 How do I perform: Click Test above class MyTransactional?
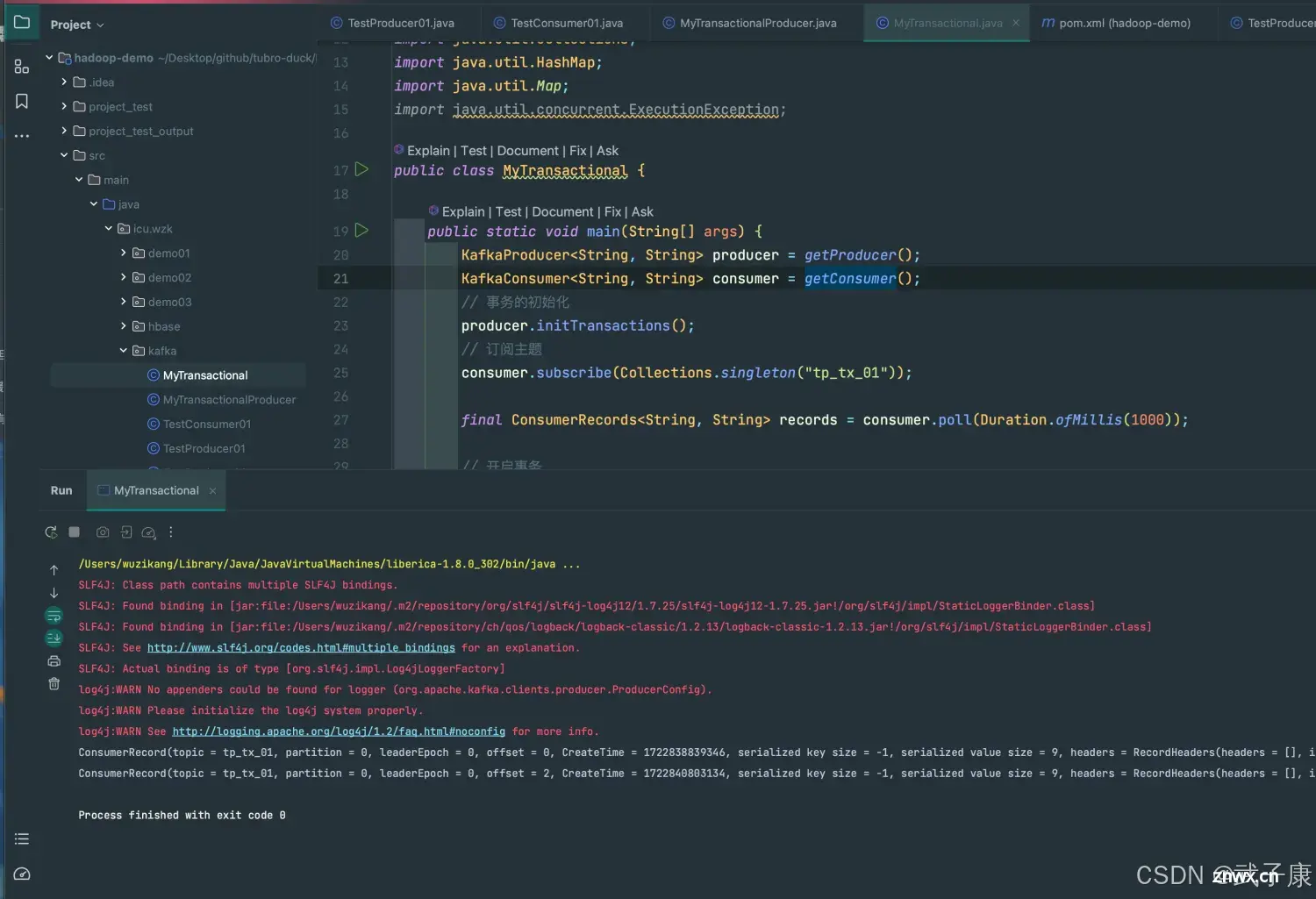[x=474, y=151]
